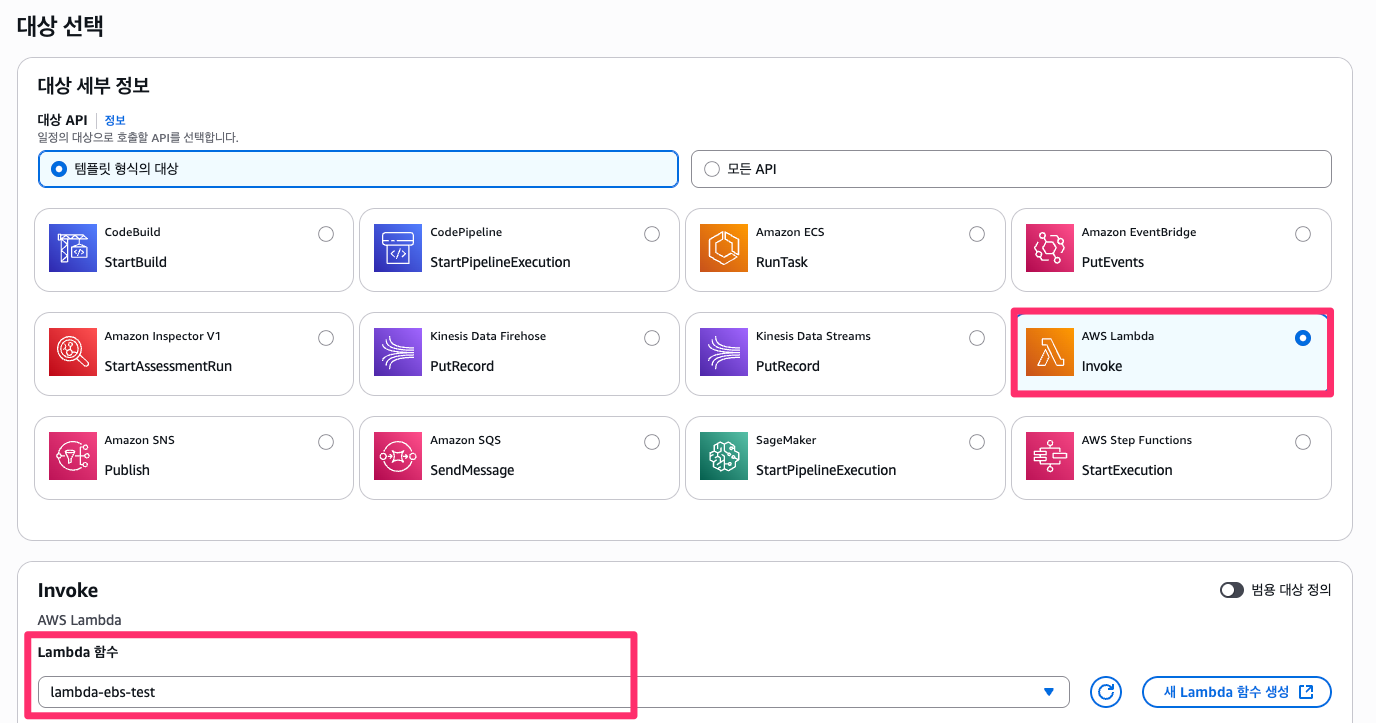The height and width of the screenshot is (723, 1376).
Task: Click the CodeBuild service icon
Action: click(x=73, y=248)
